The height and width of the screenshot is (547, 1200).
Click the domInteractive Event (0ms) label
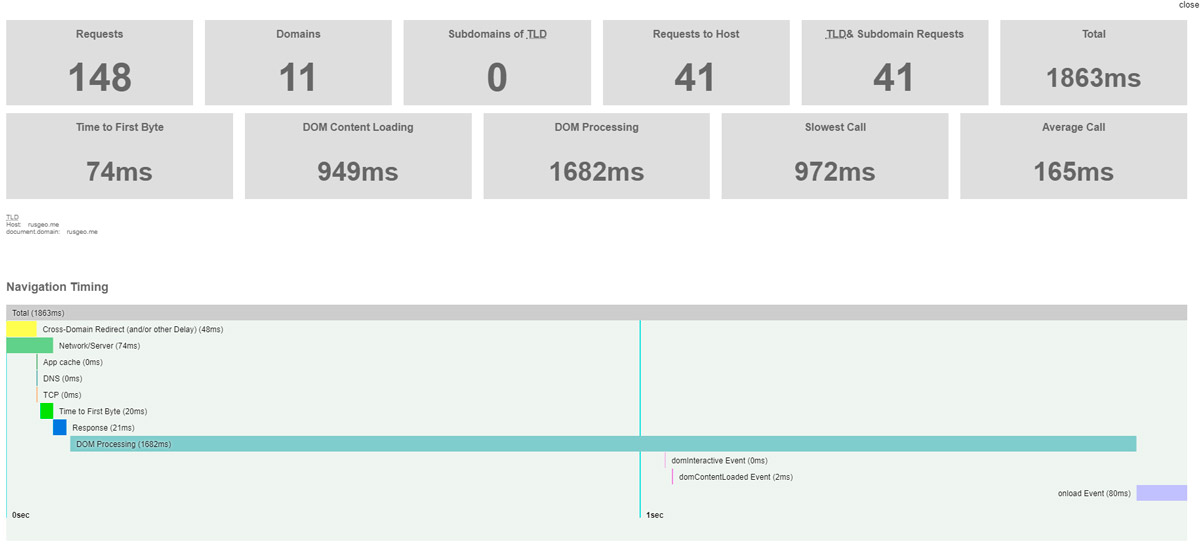(x=719, y=460)
